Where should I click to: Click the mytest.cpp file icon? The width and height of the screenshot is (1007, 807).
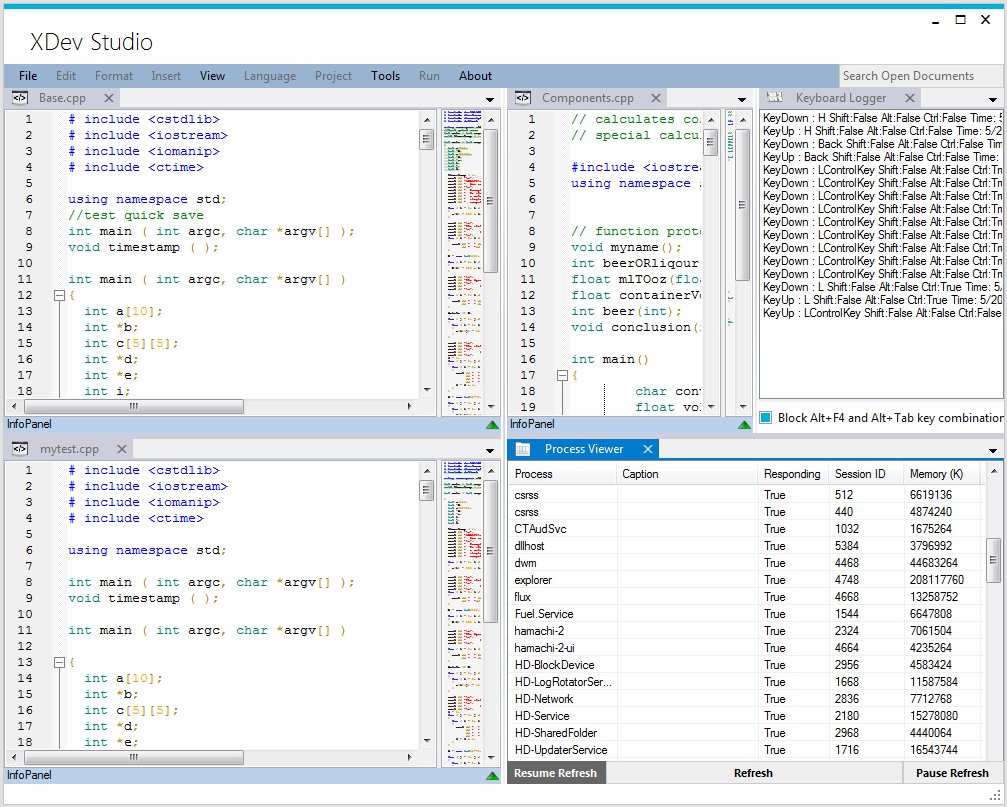tap(20, 449)
